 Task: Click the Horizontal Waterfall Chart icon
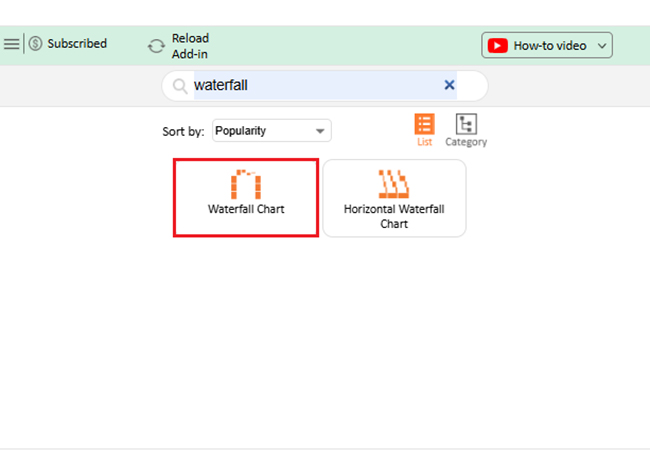[393, 183]
